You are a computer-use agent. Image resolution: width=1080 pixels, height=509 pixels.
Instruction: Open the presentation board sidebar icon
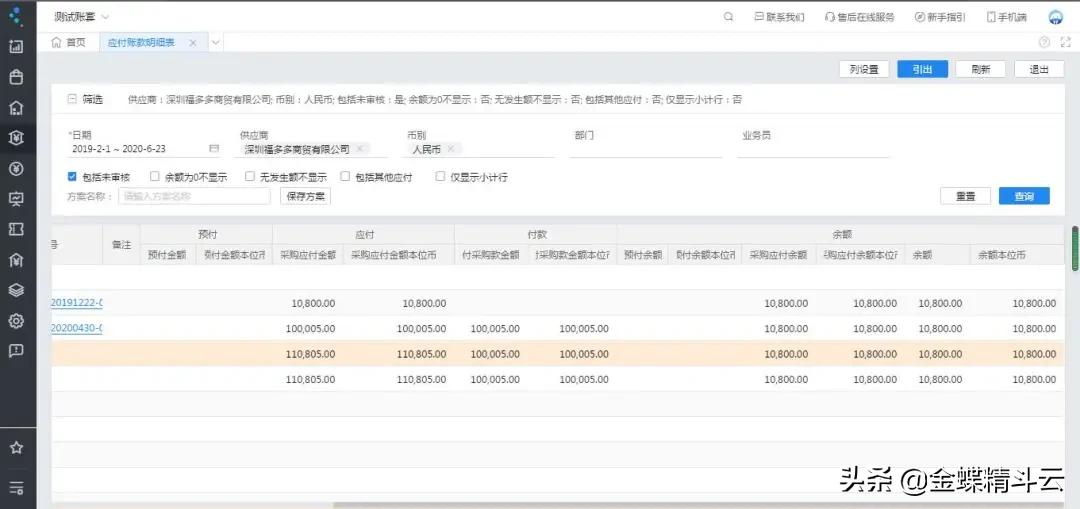tap(17, 199)
